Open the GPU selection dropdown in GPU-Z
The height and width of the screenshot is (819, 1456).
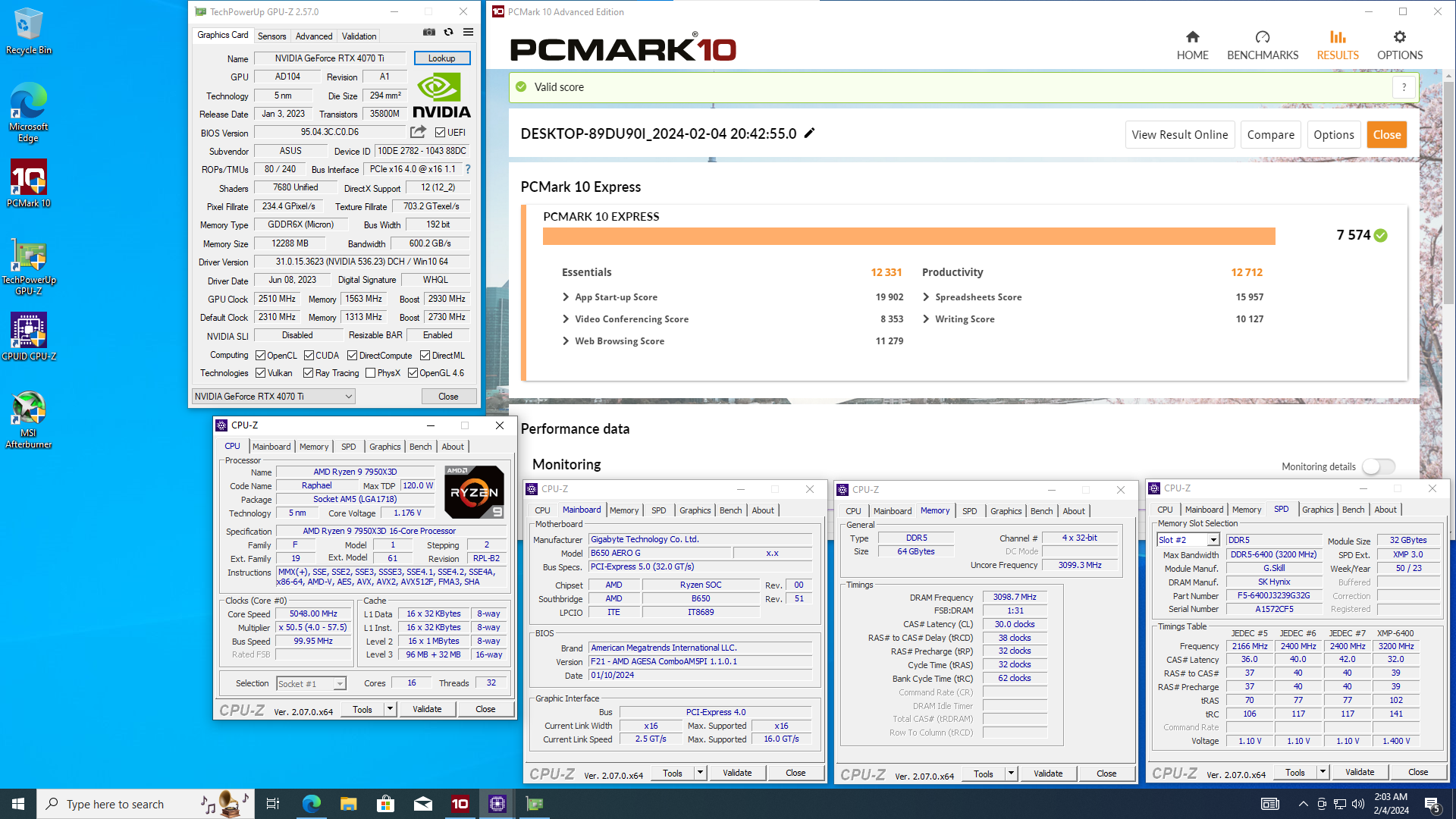273,397
